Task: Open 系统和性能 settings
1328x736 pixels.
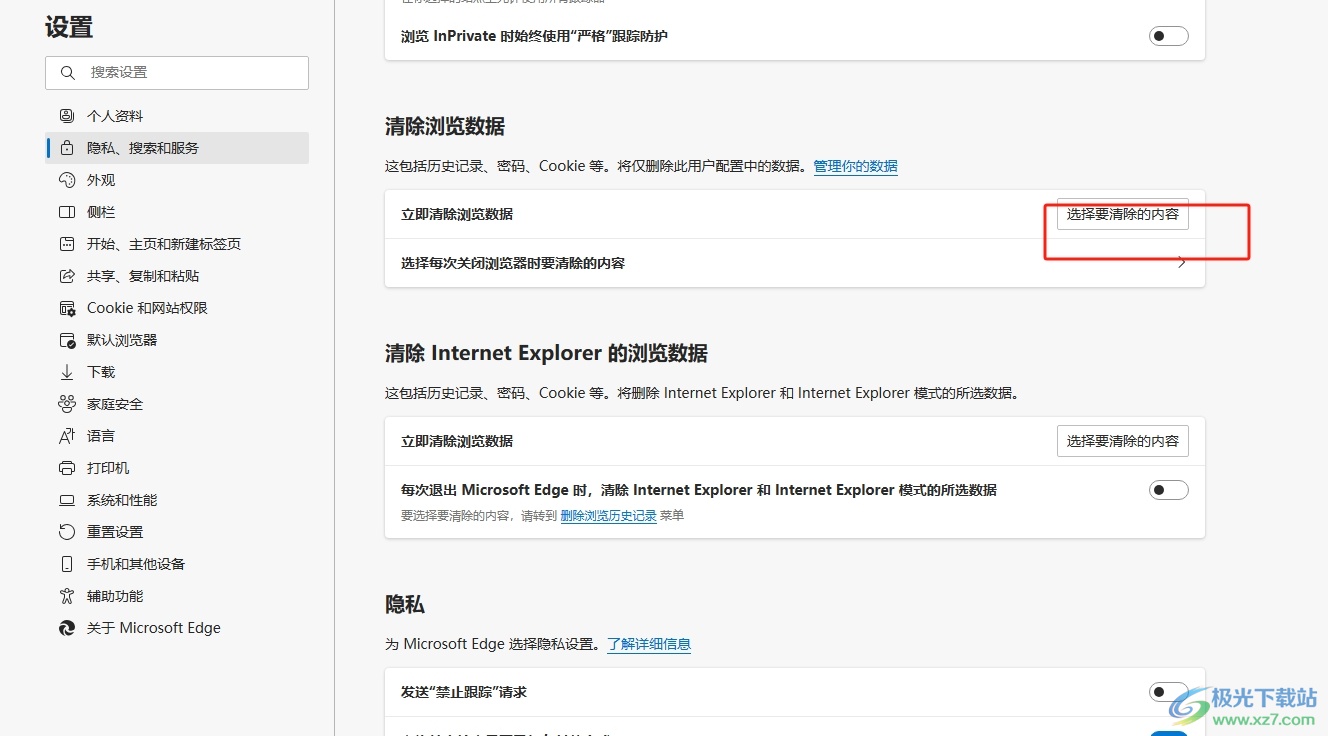Action: click(177, 500)
